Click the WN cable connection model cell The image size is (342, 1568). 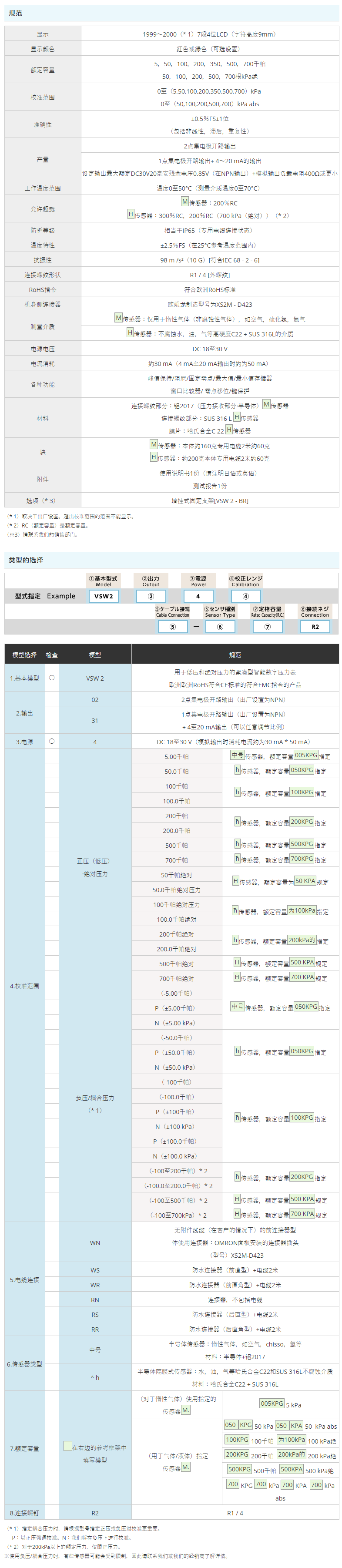[95, 1242]
